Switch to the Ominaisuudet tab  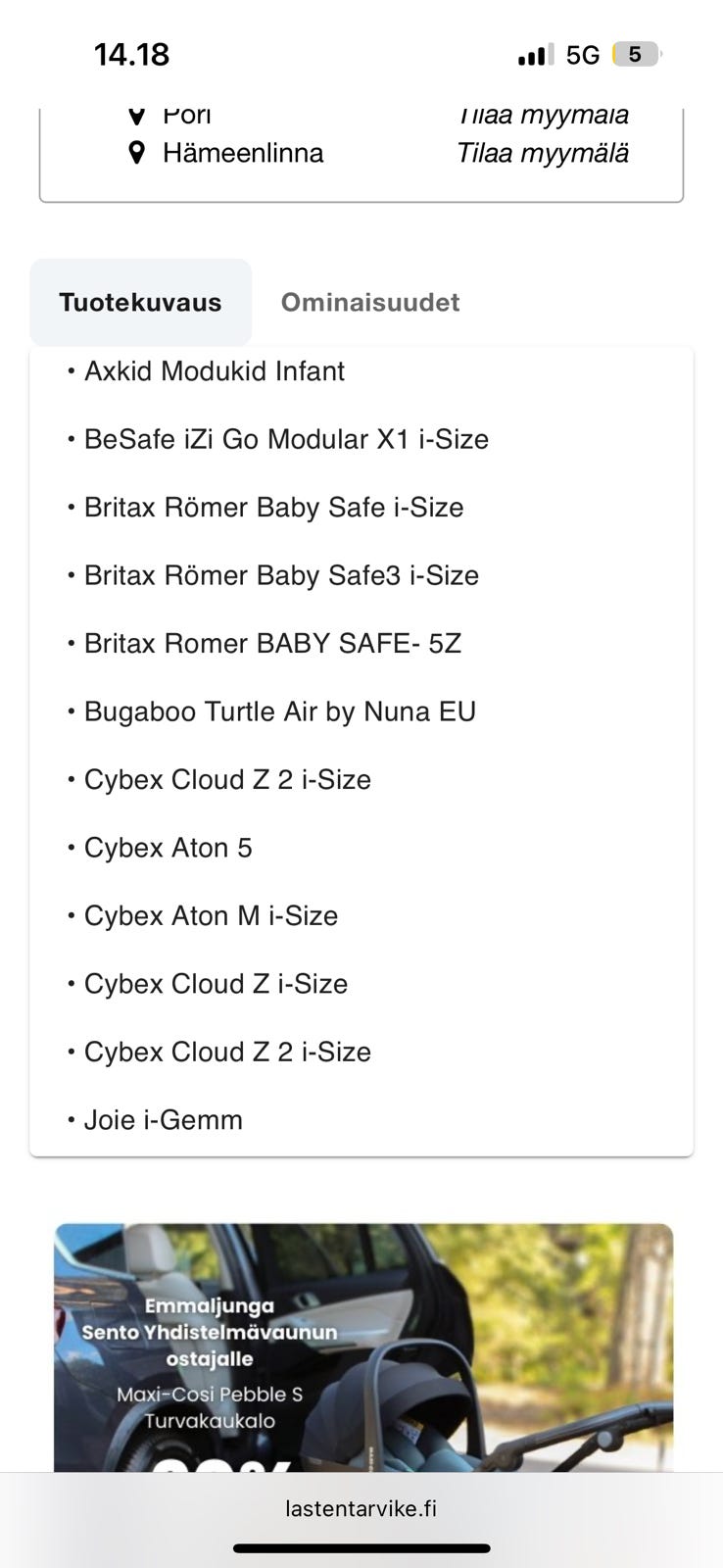[x=370, y=302]
